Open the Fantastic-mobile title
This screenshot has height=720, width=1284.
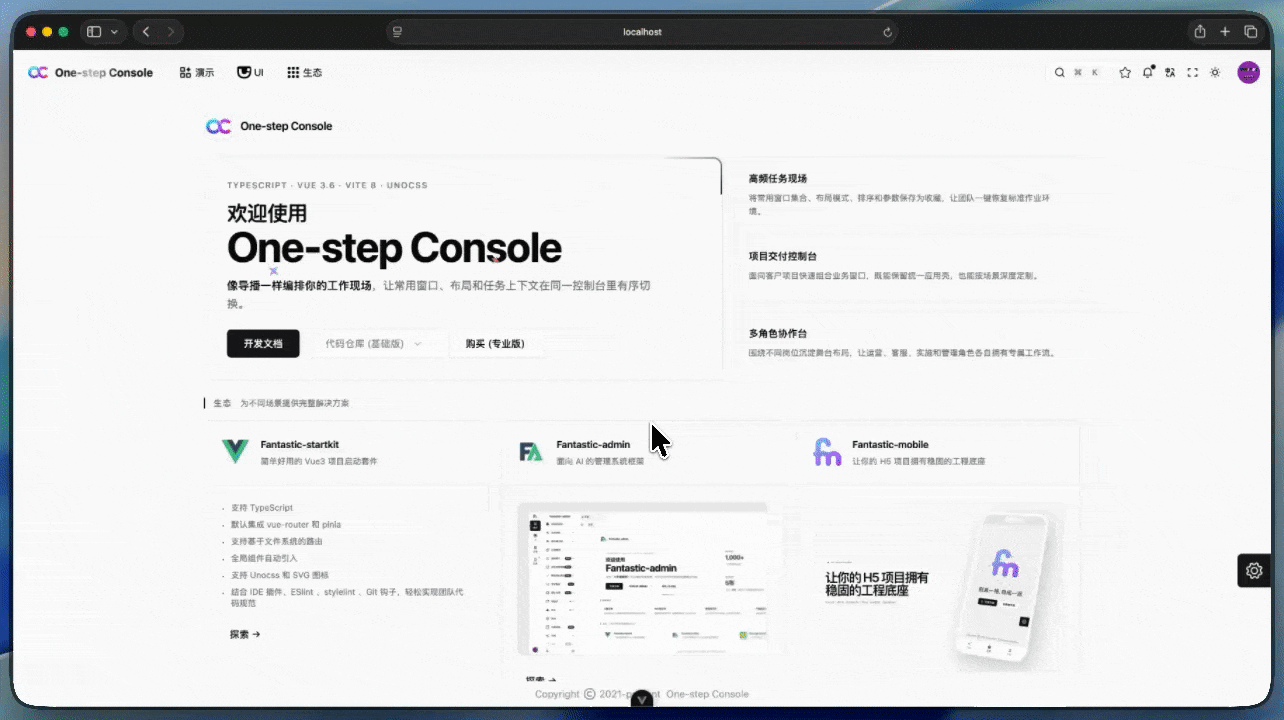click(890, 444)
